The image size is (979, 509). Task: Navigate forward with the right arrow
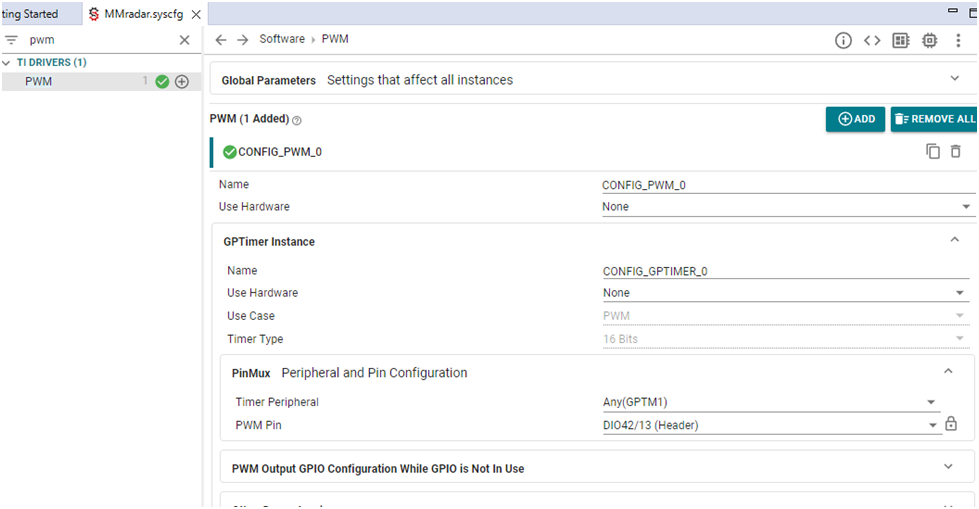click(x=242, y=40)
